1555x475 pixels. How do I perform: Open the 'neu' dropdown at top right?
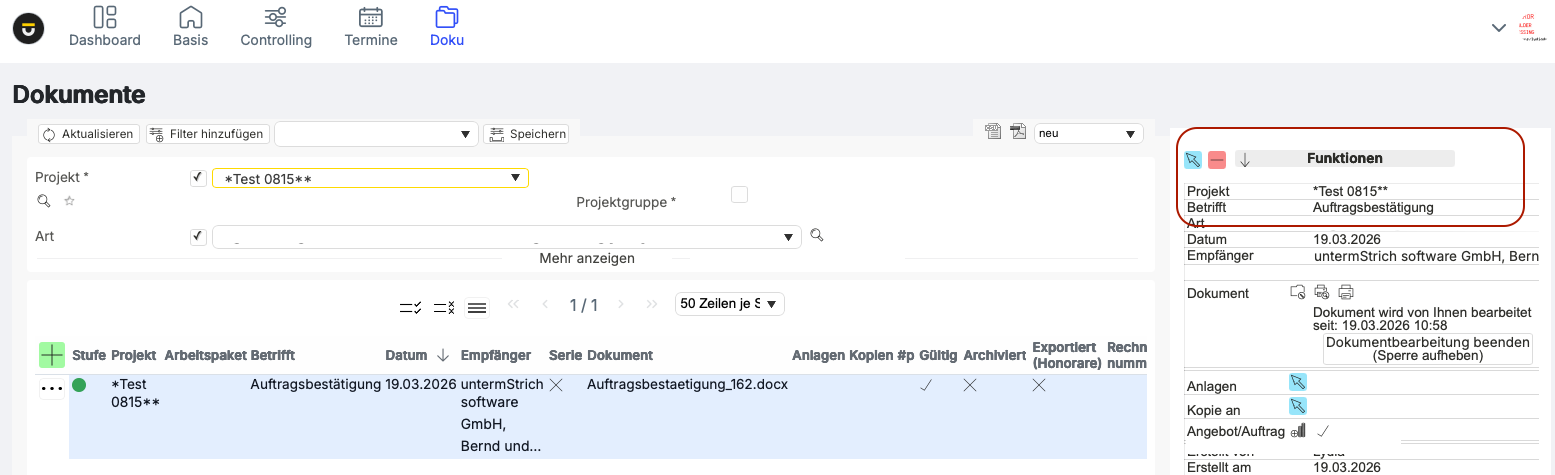[x=1088, y=133]
